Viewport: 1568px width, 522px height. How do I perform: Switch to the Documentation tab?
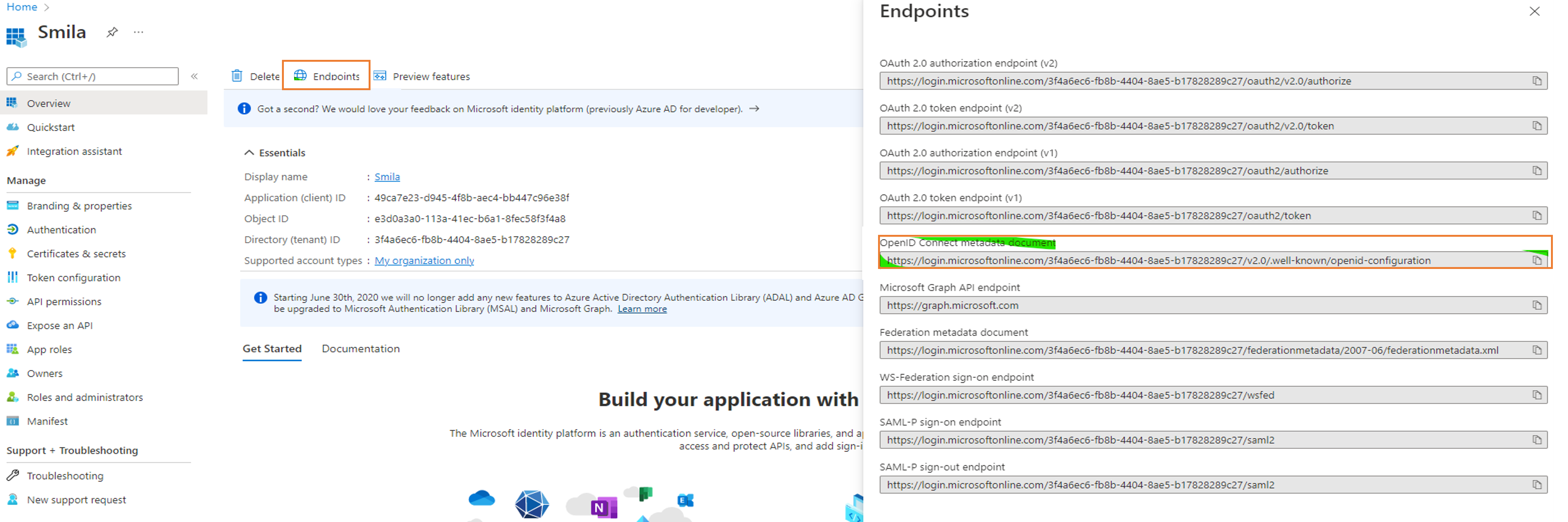(360, 349)
